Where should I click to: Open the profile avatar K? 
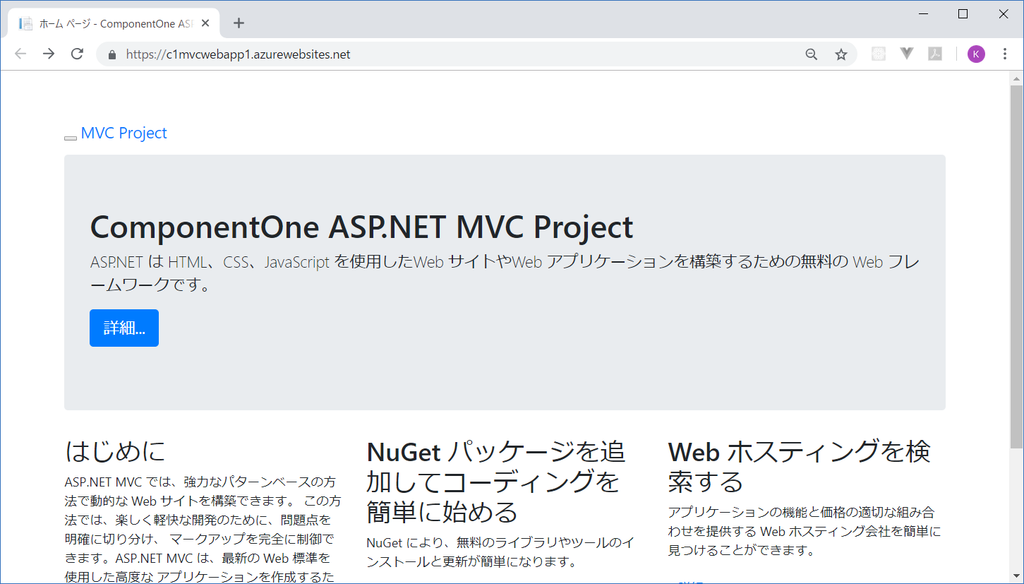[976, 54]
